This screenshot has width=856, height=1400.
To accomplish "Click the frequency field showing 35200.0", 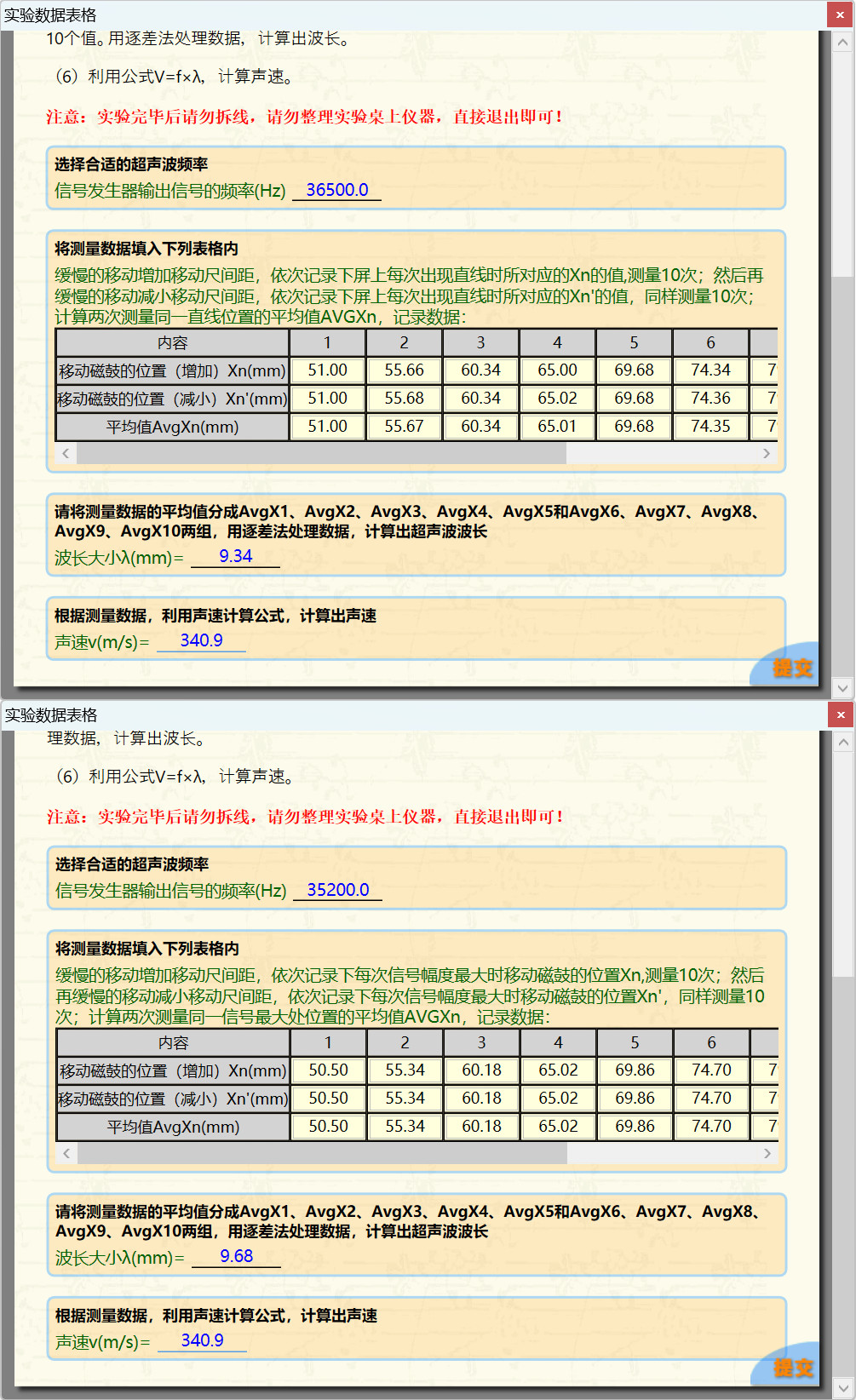I will click(x=337, y=890).
